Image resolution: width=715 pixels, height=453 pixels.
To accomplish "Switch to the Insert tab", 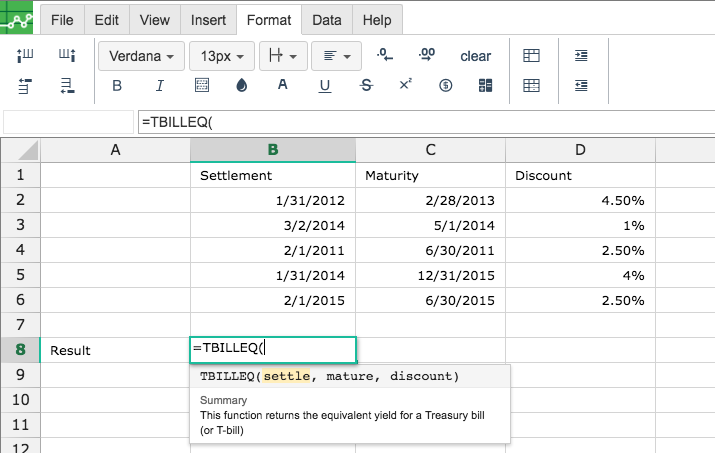I will (x=208, y=20).
